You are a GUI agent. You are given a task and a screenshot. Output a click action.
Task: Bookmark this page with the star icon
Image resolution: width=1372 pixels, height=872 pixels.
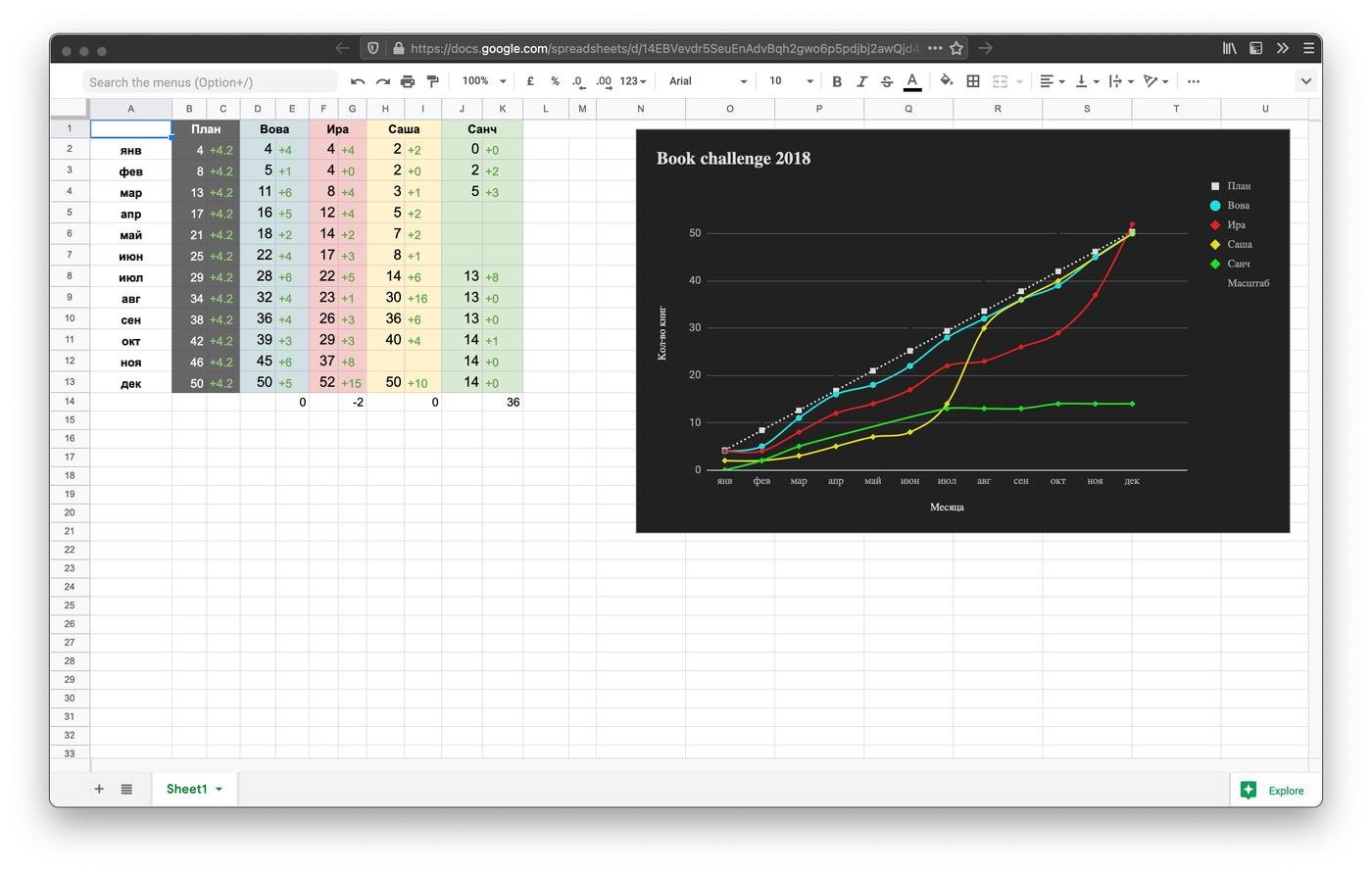click(x=956, y=48)
